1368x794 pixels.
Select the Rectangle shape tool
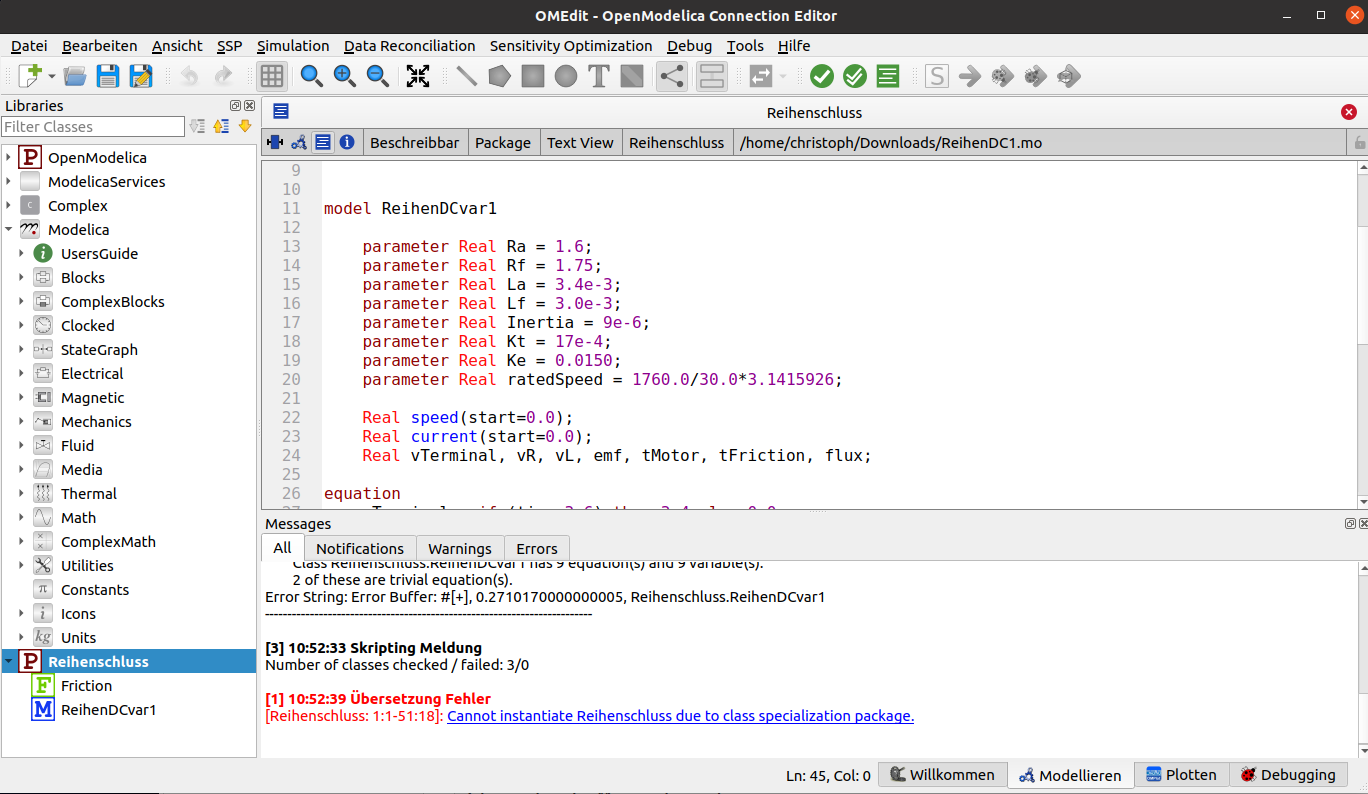click(x=533, y=76)
